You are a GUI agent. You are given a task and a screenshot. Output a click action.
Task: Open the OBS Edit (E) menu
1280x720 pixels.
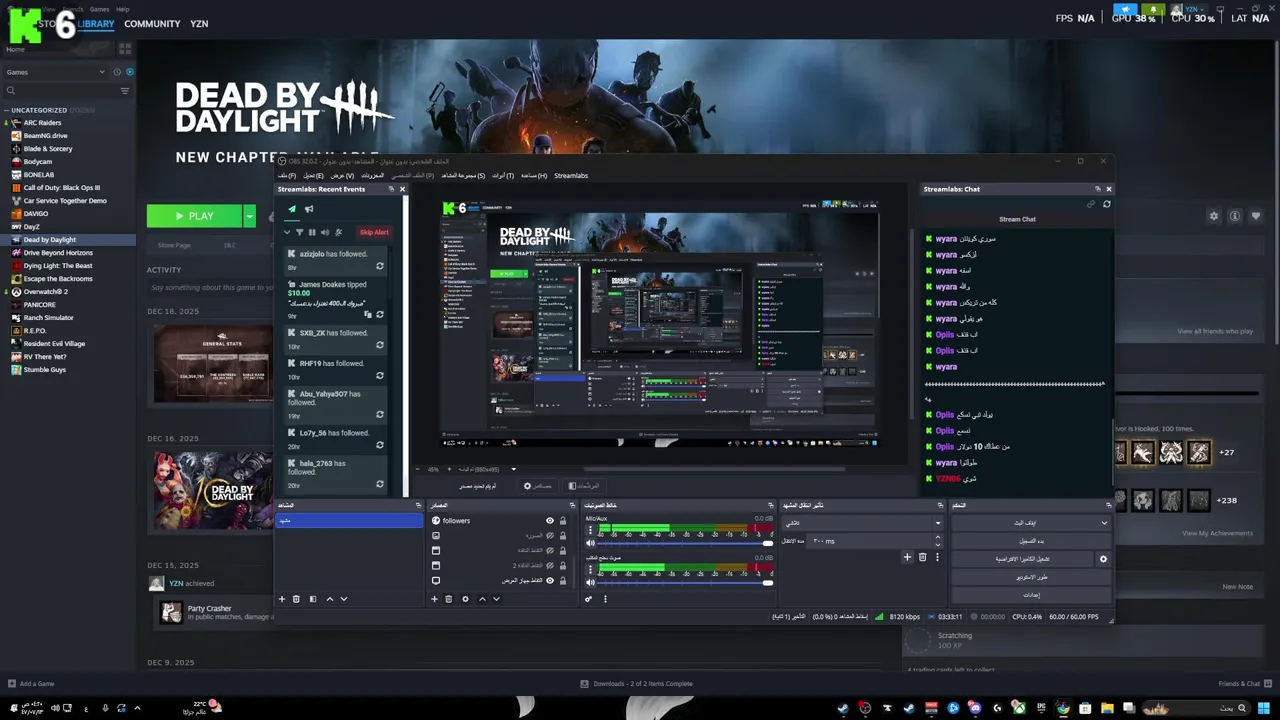pos(314,175)
